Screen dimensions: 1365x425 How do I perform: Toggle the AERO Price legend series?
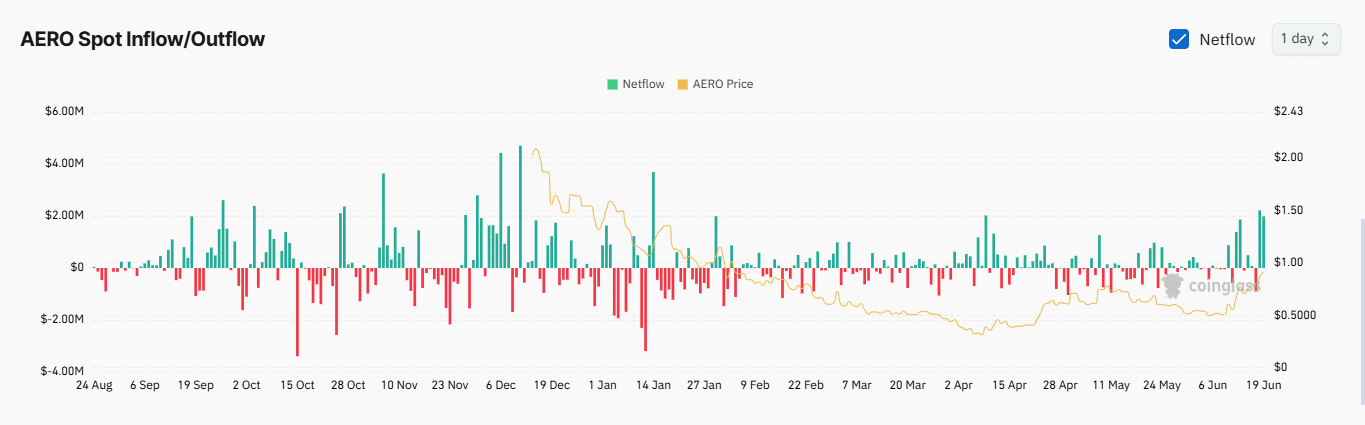(715, 84)
